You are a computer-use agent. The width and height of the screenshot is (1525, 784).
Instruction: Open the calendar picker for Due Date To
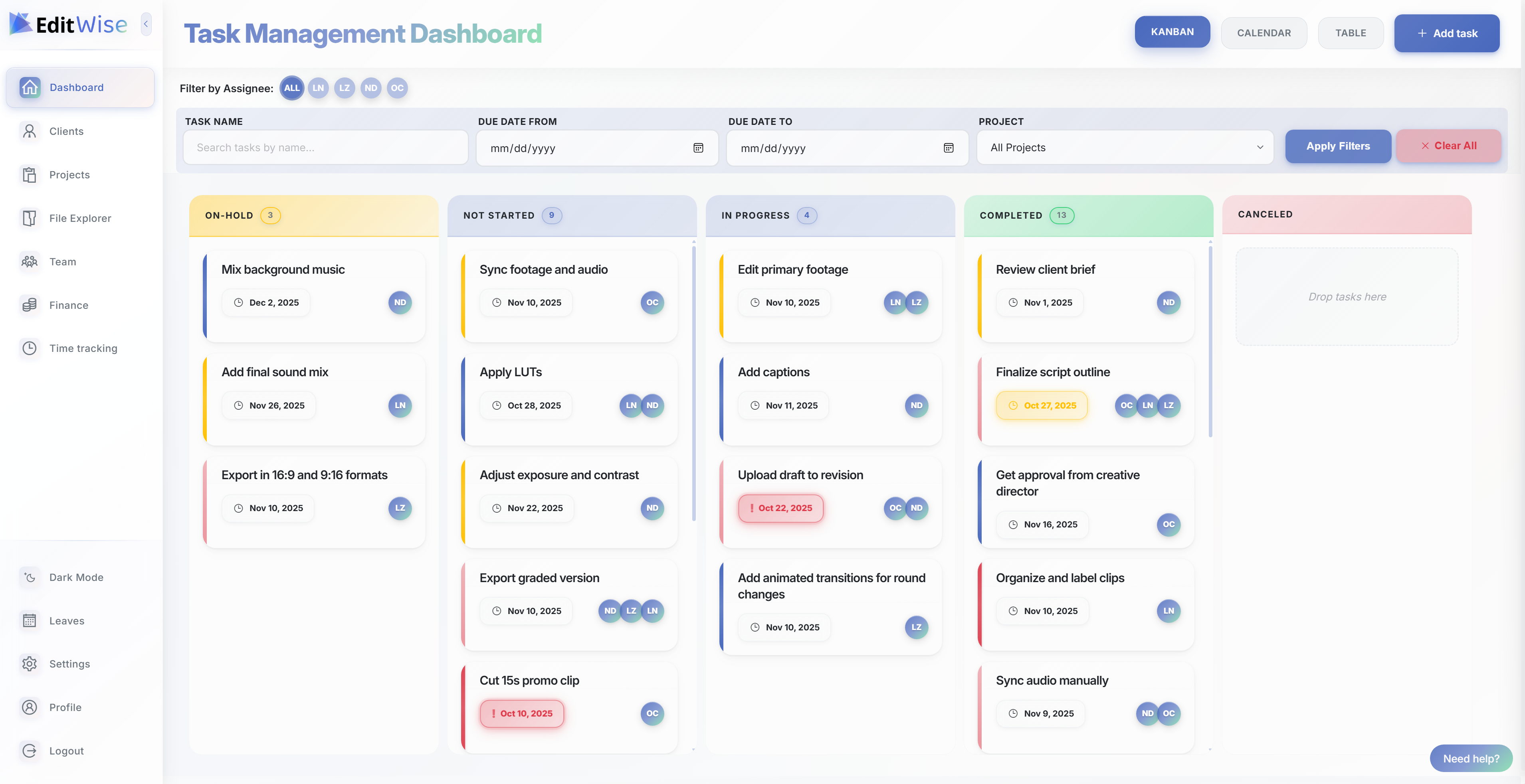949,148
